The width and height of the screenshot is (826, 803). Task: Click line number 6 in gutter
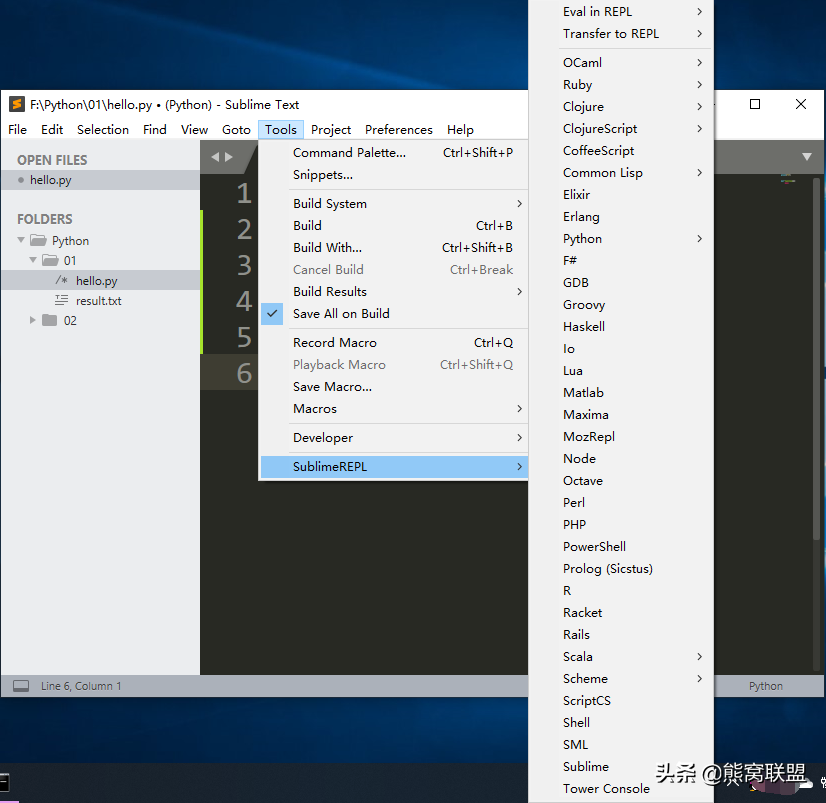tap(244, 373)
